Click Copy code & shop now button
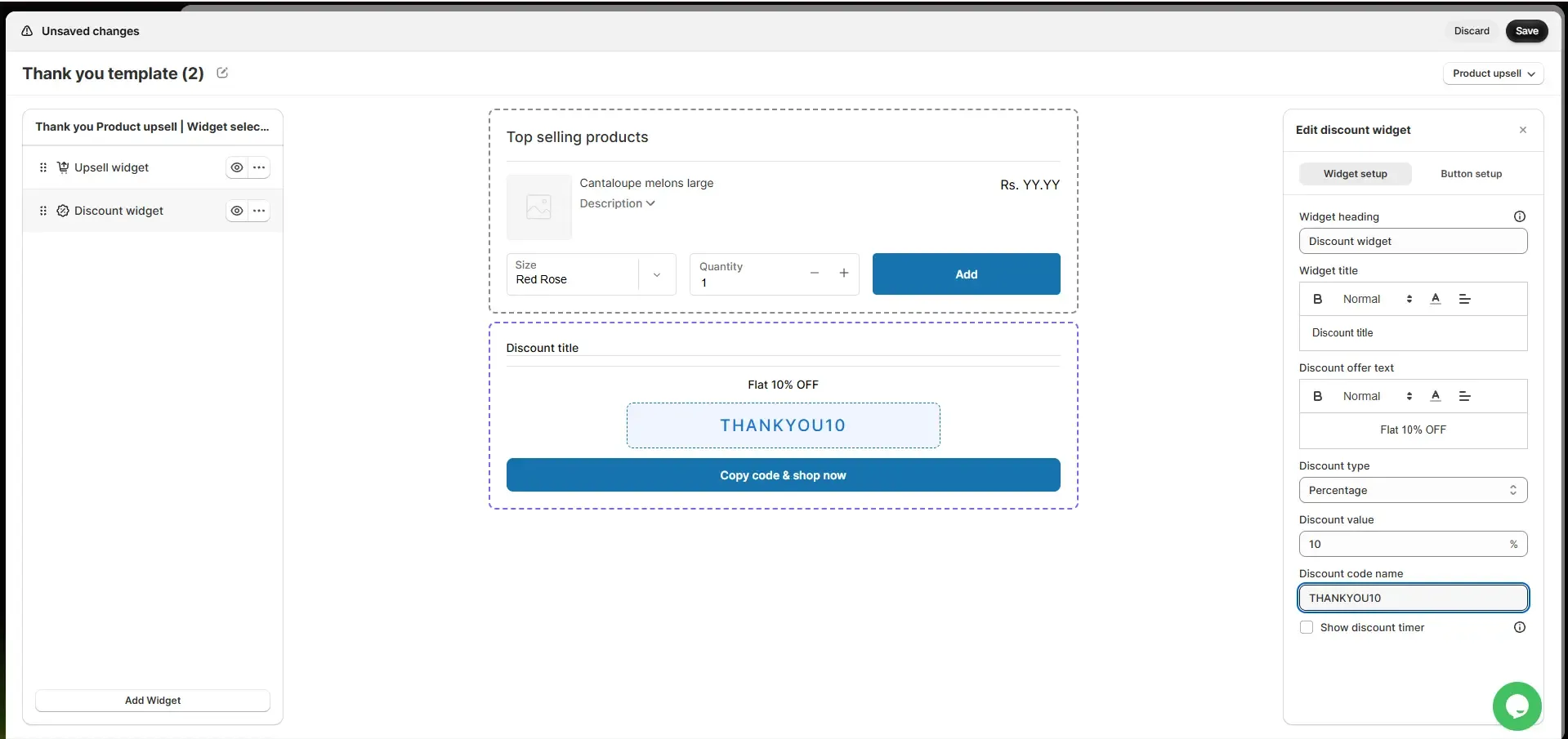The width and height of the screenshot is (1568, 739). (x=783, y=475)
